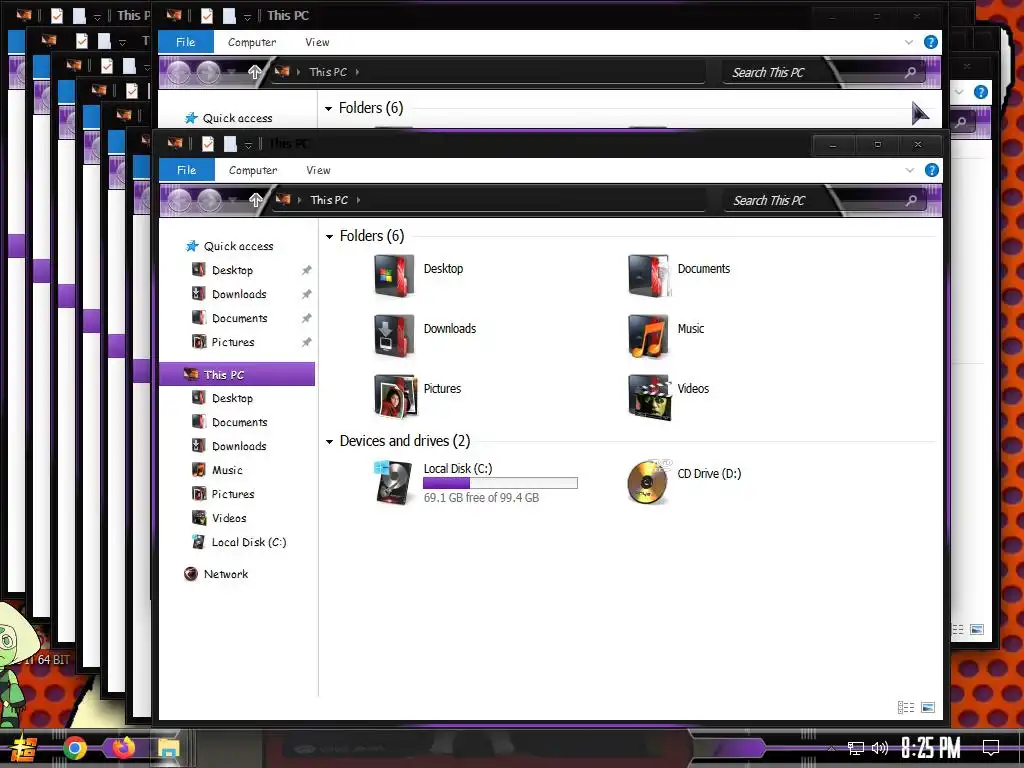Open Videos under This PC in navigation pane

click(x=229, y=518)
